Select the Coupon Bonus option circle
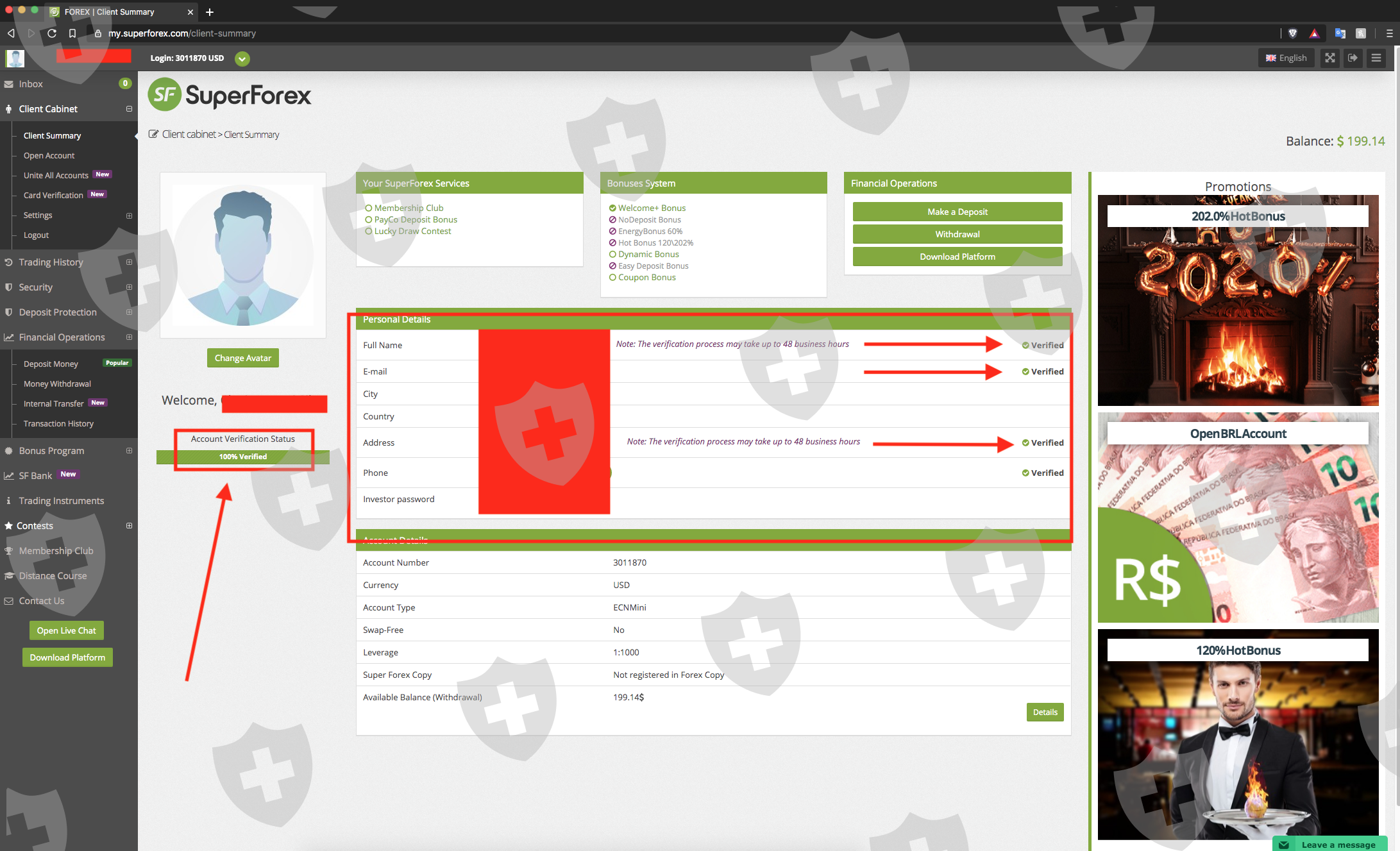 pyautogui.click(x=612, y=277)
